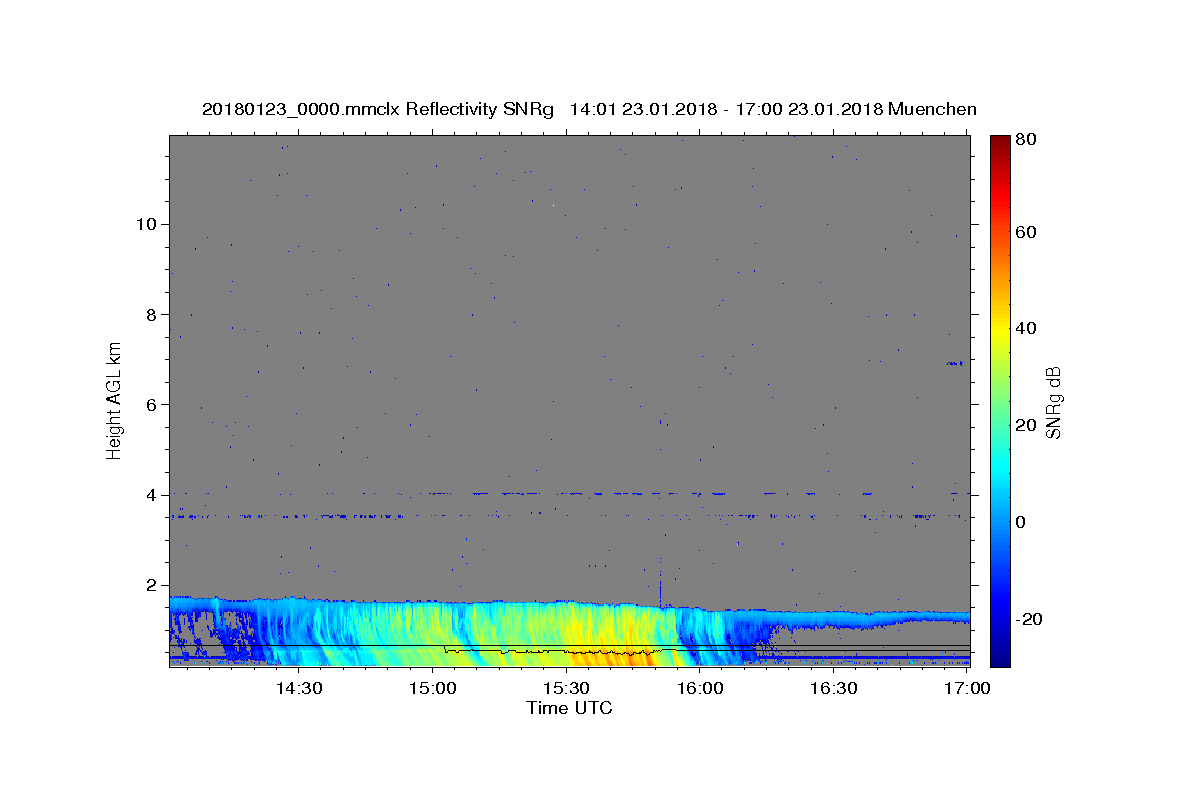
Task: Click the 'SNRg dB' colorbar label
Action: pyautogui.click(x=1052, y=402)
